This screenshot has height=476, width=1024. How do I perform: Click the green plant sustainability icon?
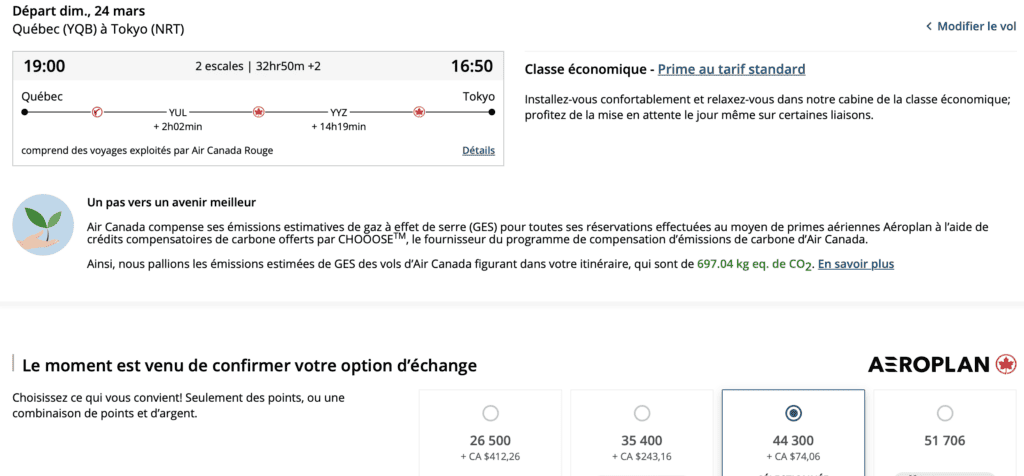point(44,224)
